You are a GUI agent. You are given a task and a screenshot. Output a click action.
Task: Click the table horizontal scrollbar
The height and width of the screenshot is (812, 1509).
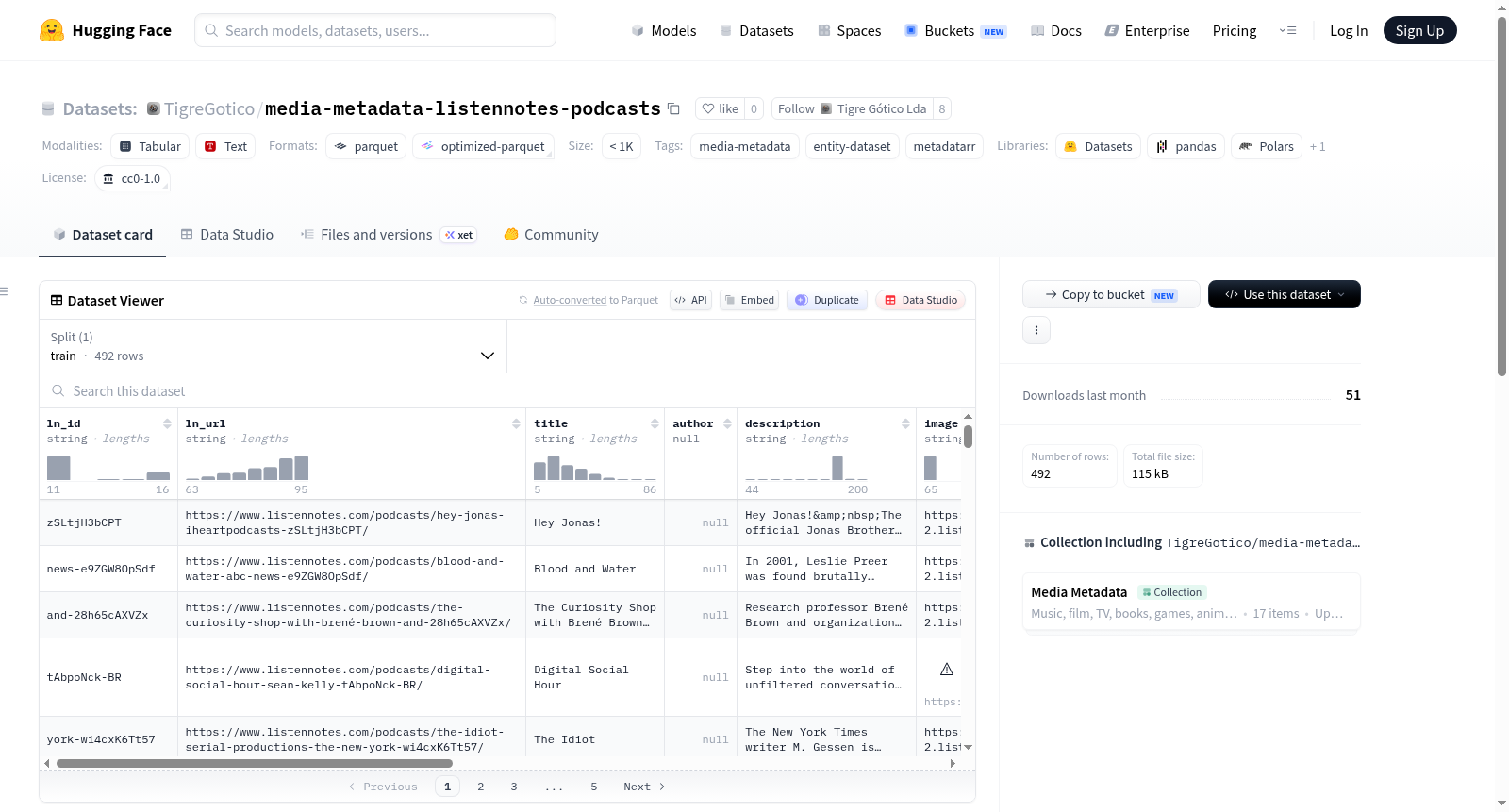tap(255, 763)
